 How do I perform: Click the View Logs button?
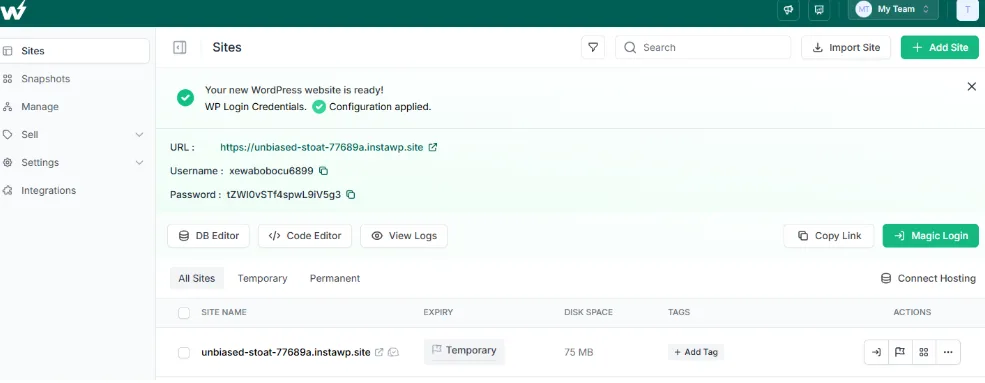click(x=403, y=236)
